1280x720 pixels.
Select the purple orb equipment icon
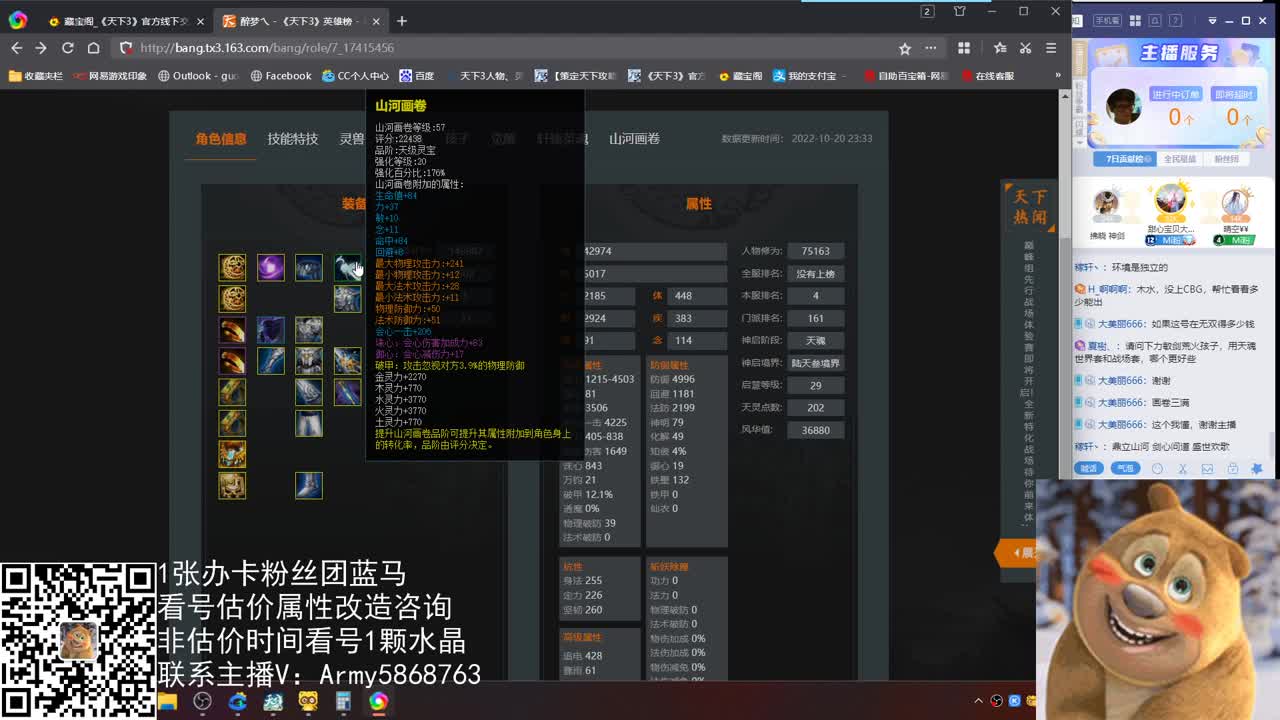[270, 267]
